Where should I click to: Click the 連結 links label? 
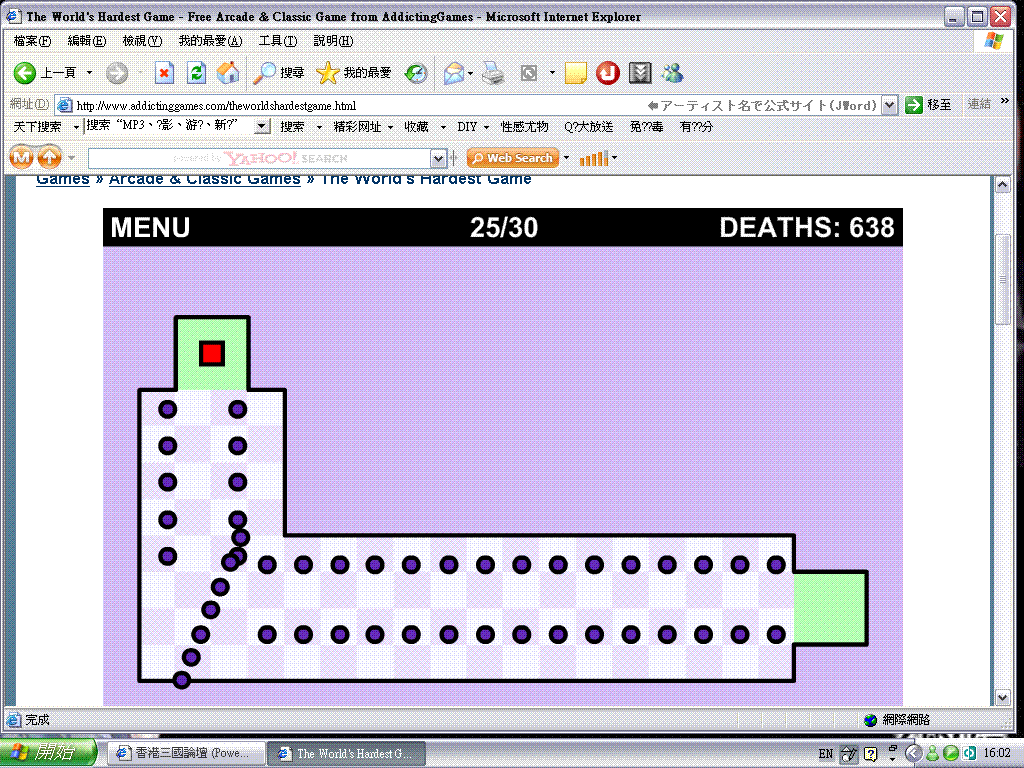979,104
